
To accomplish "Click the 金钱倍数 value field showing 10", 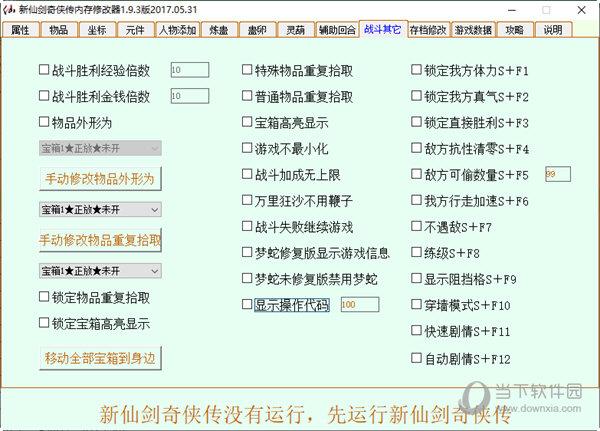I will [x=190, y=96].
